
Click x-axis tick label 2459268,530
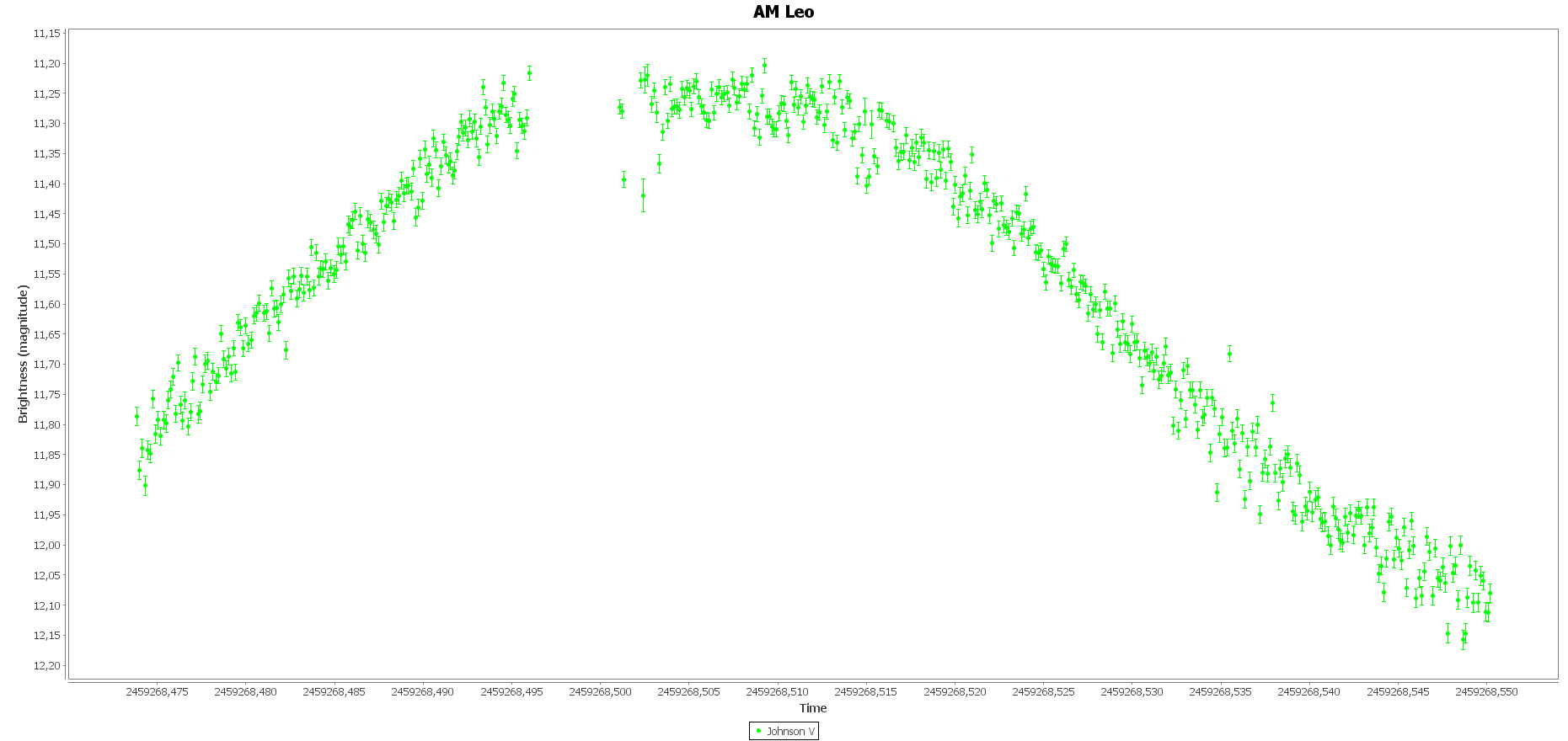1132,691
